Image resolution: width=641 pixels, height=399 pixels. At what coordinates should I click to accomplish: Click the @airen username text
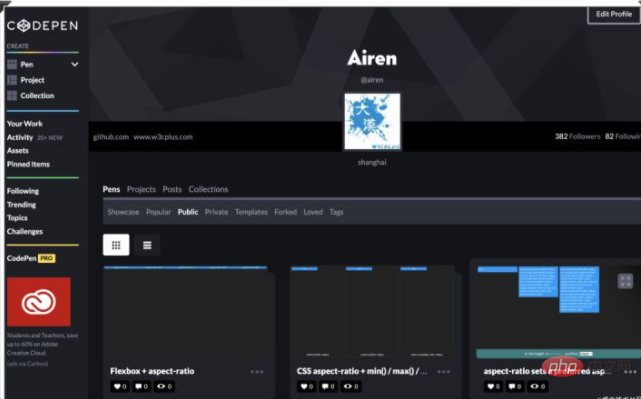[x=372, y=80]
